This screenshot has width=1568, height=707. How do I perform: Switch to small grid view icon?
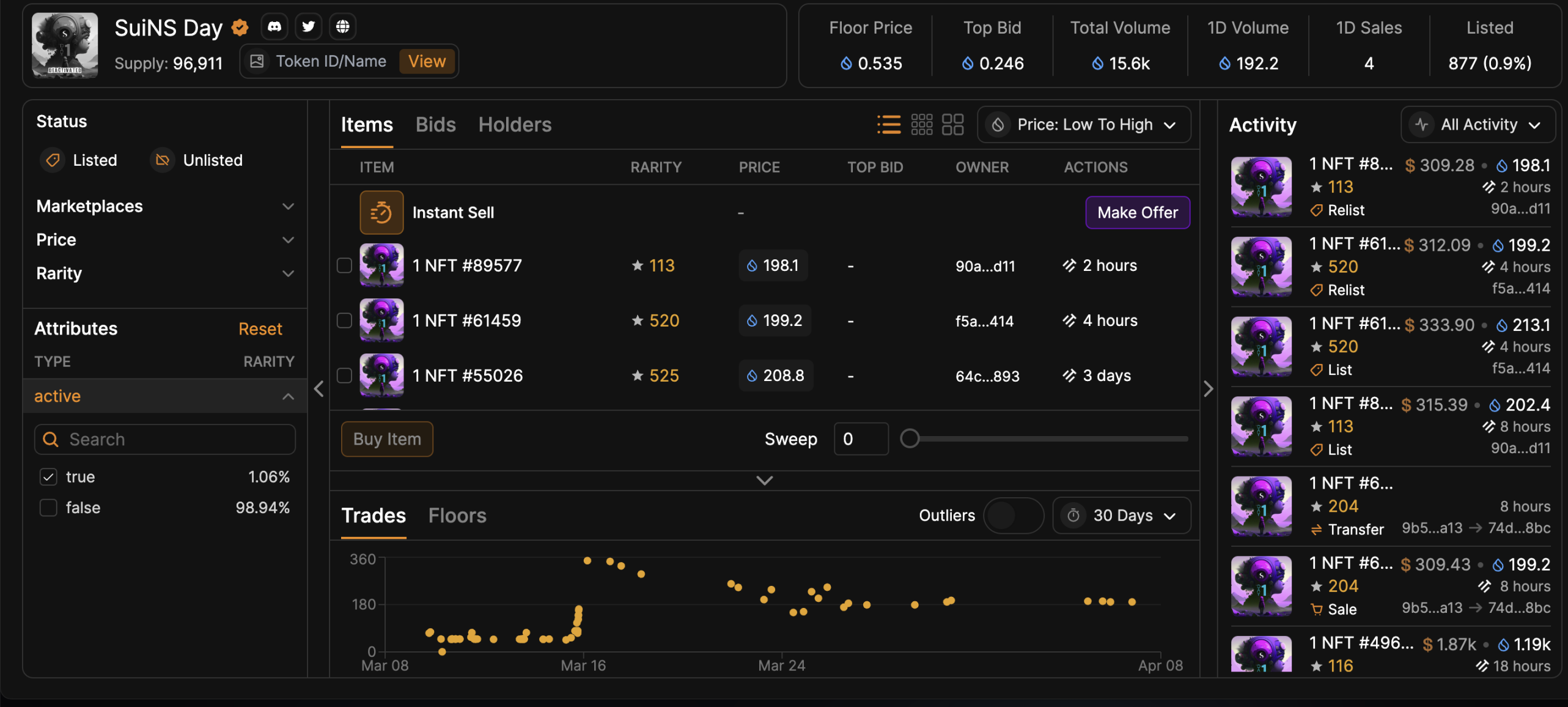921,125
